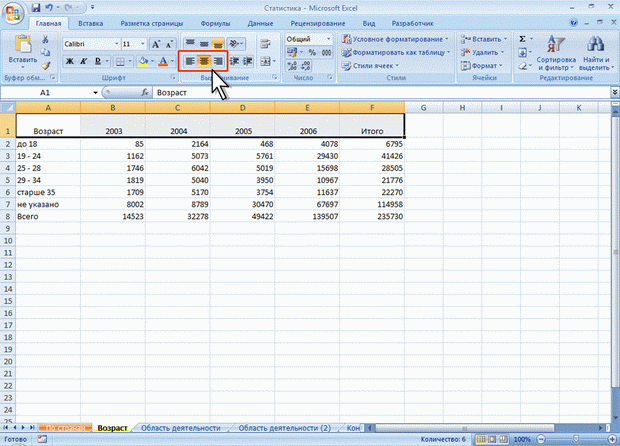The width and height of the screenshot is (620, 446).
Task: Click the text orientation icon
Action: pos(234,43)
